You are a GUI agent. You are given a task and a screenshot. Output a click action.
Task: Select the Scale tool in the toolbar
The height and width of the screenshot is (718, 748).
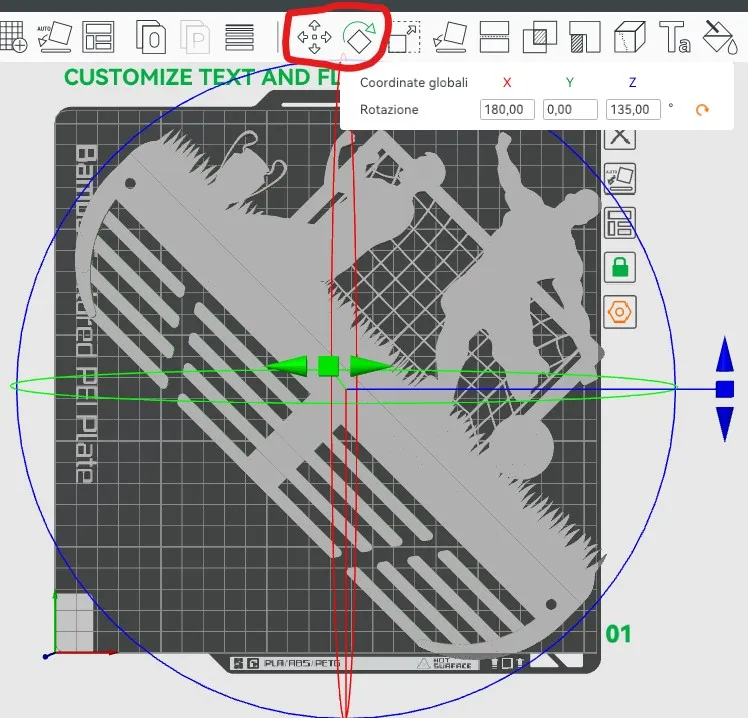point(405,37)
